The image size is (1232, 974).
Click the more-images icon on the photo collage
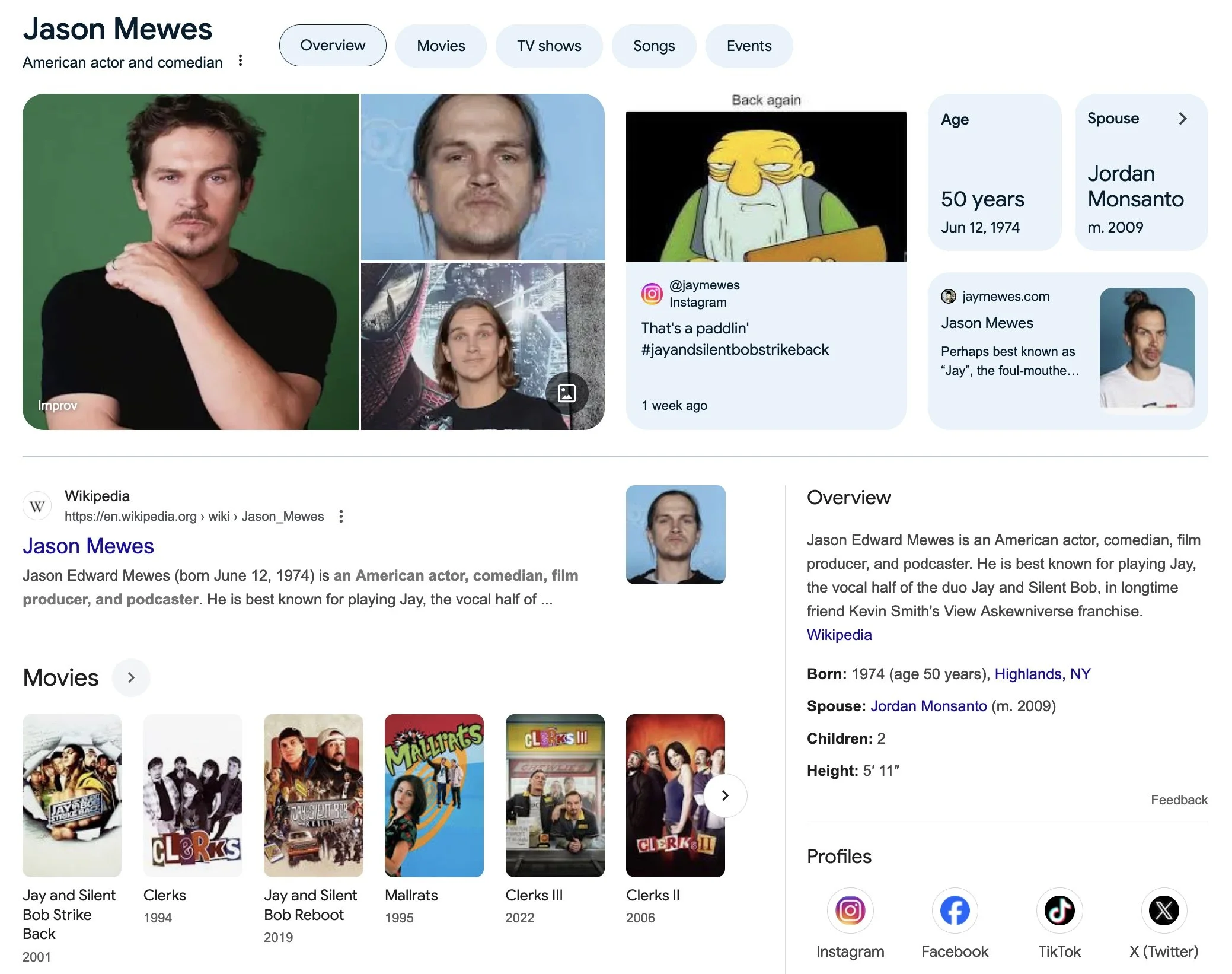567,393
